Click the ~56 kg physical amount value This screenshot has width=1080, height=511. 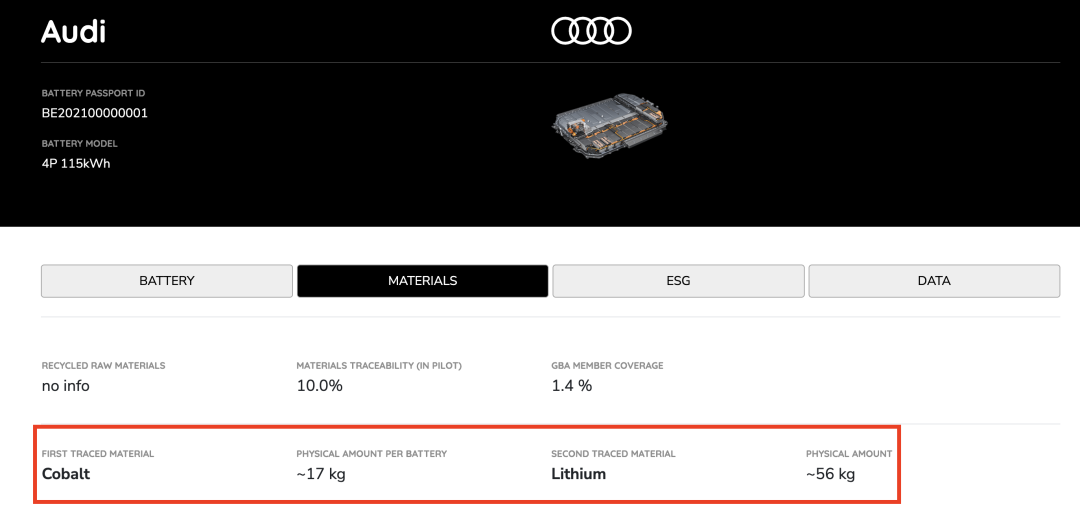(831, 474)
